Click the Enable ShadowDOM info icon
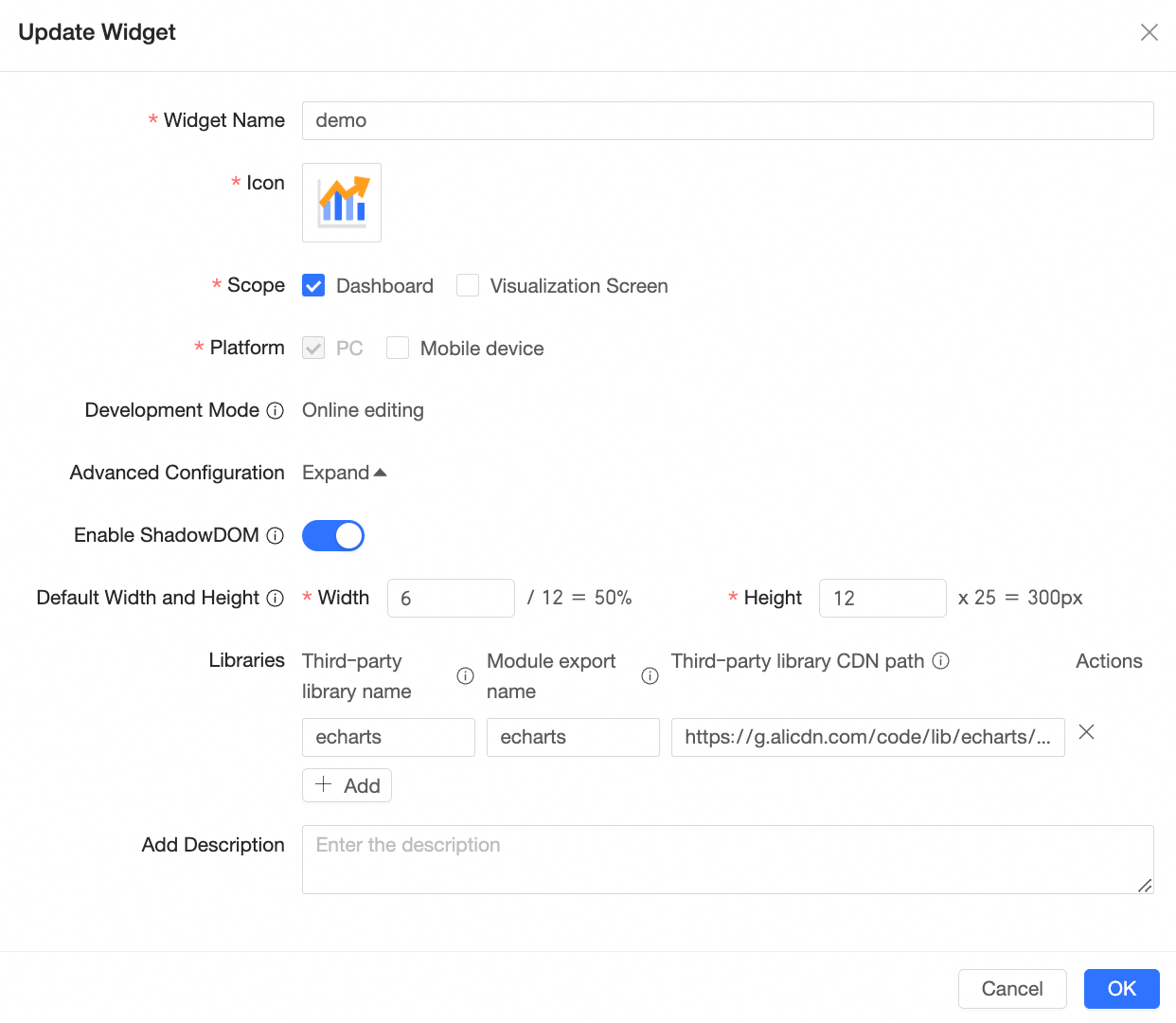 276,536
